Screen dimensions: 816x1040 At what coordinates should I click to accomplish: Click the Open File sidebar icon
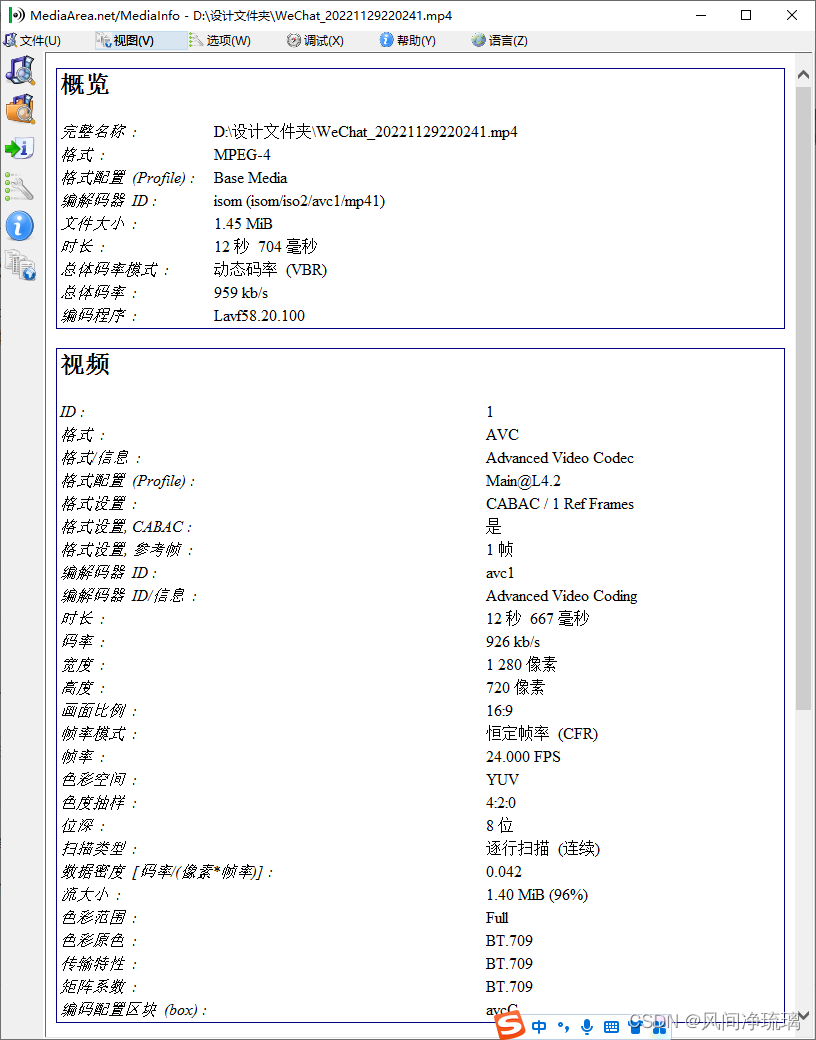[20, 69]
